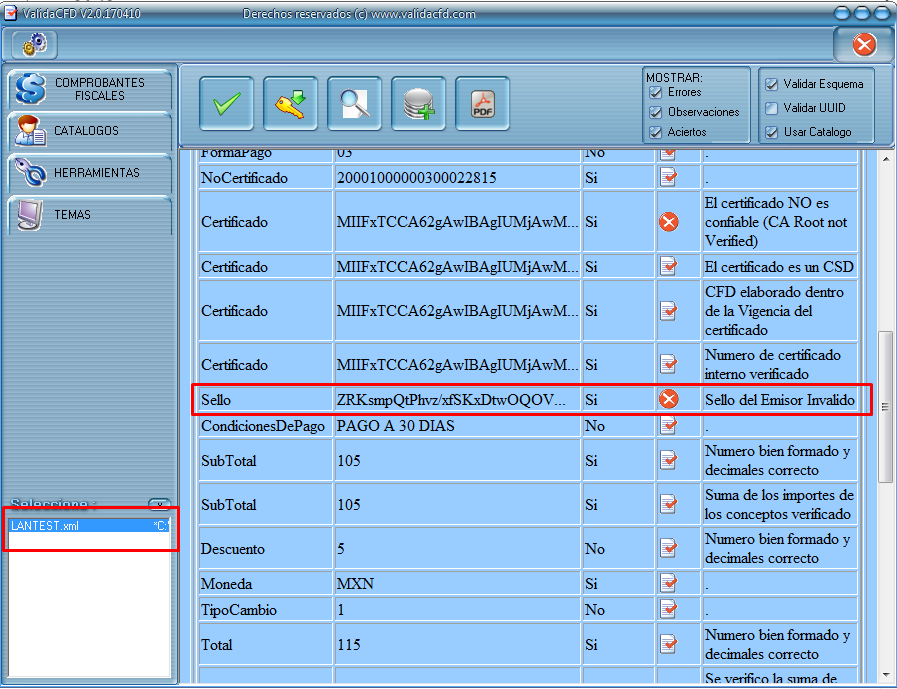Screen dimensions: 897x689
Task: Click the check icon in the NoCertificado row
Action: pos(668,177)
